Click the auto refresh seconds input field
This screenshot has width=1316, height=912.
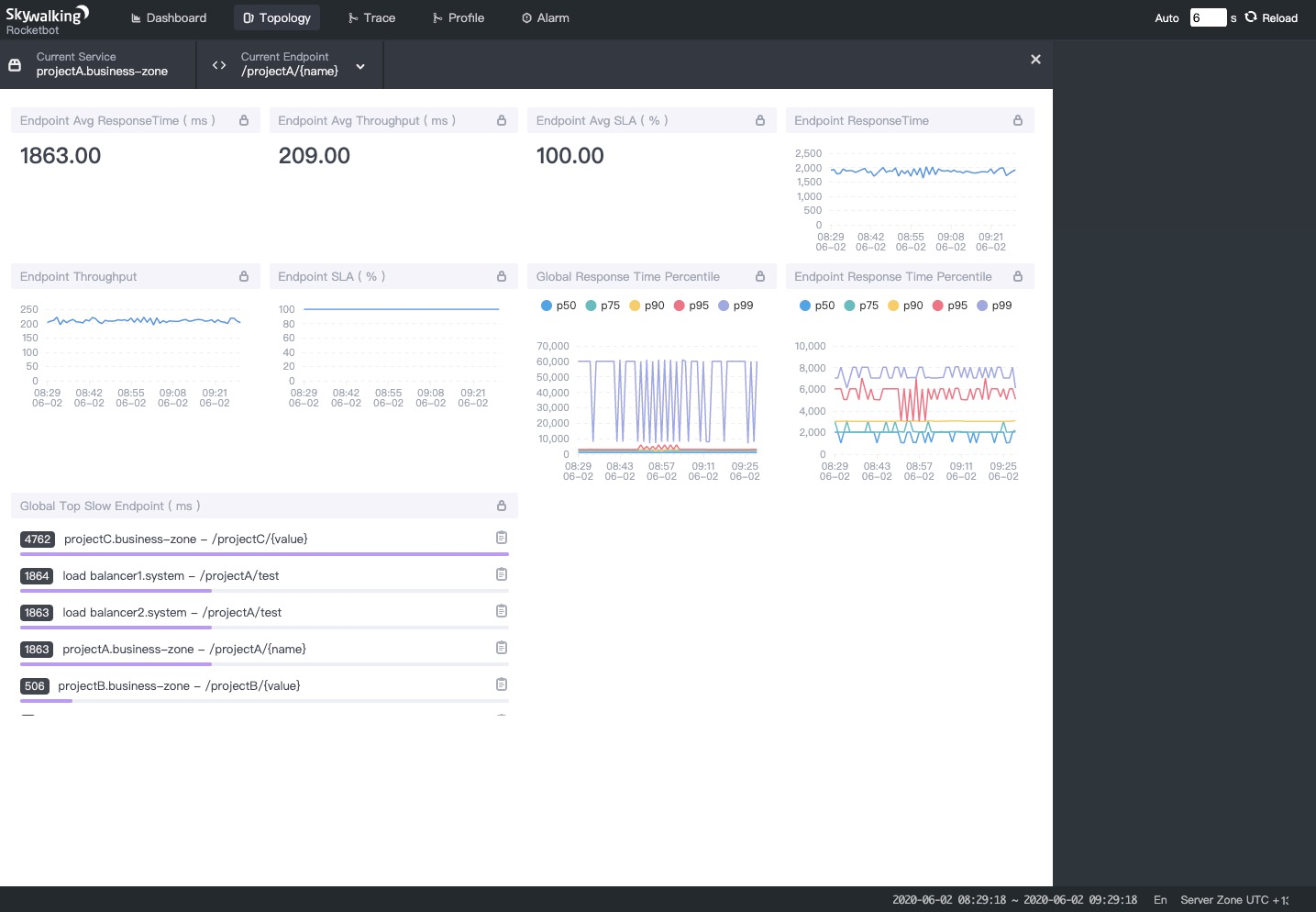click(x=1208, y=17)
